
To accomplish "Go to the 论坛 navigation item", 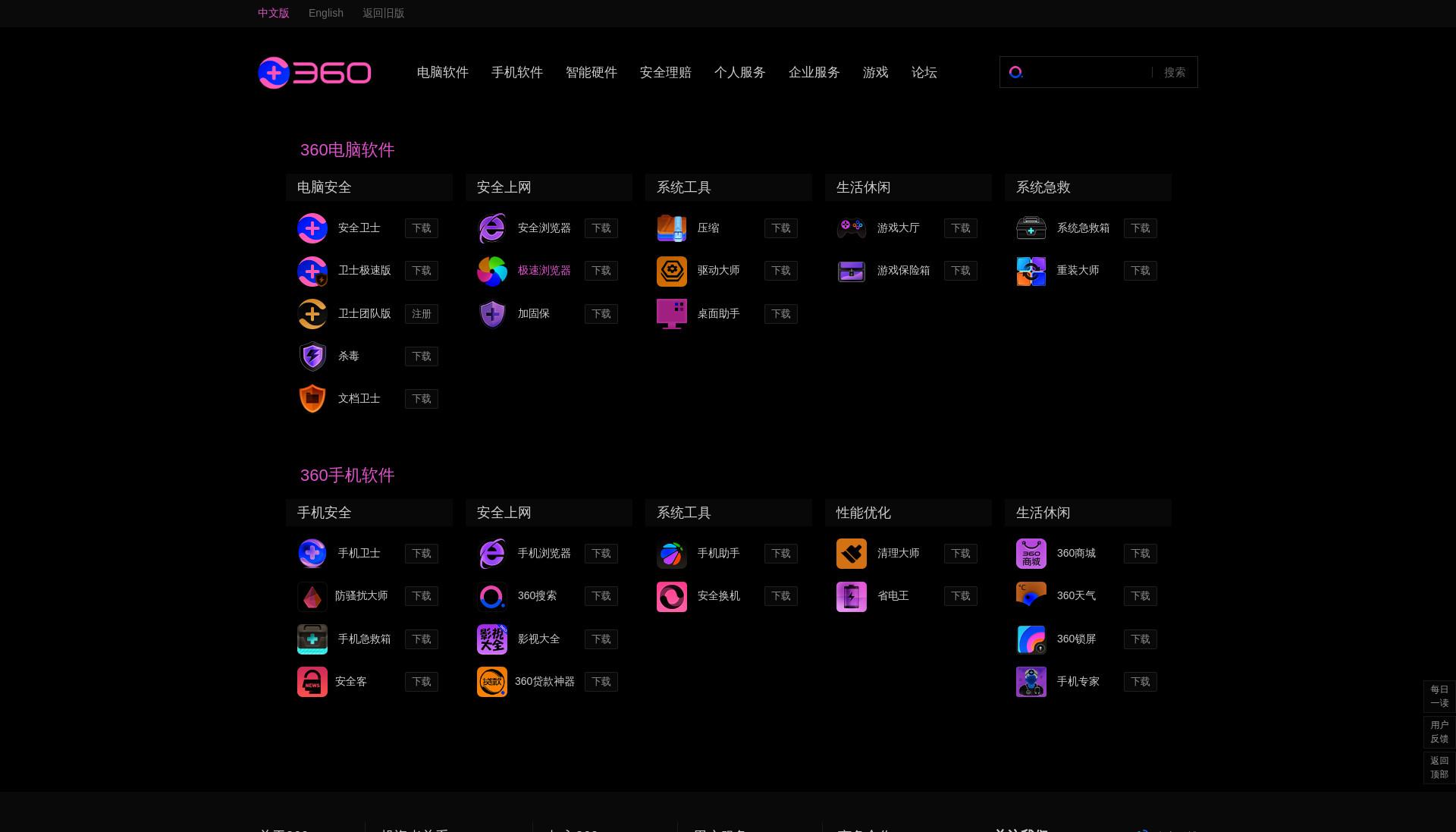I will tap(924, 73).
